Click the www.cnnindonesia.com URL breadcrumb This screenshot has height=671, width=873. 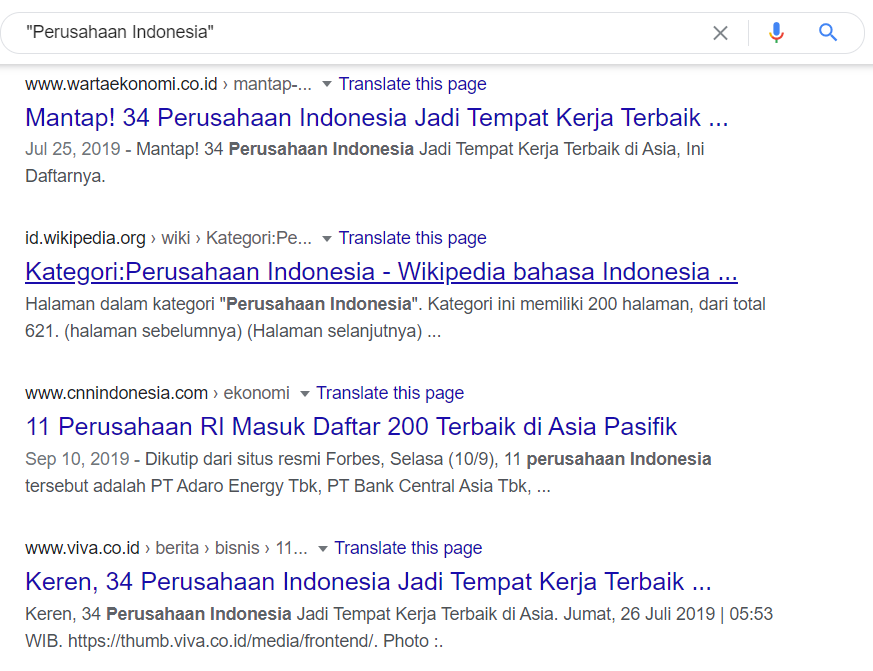coord(116,393)
